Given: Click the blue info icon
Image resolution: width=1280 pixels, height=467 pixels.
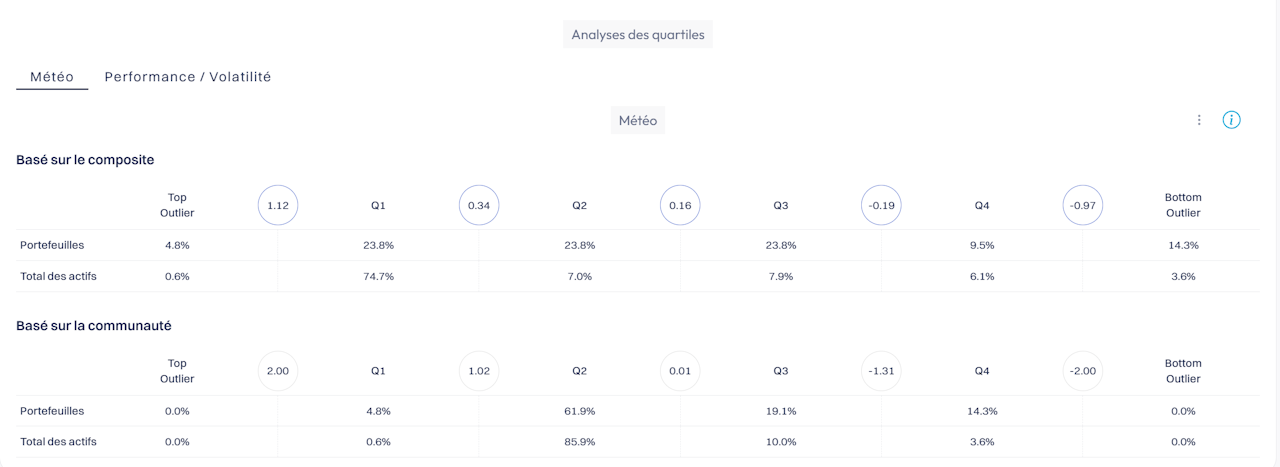Looking at the screenshot, I should click(1232, 120).
